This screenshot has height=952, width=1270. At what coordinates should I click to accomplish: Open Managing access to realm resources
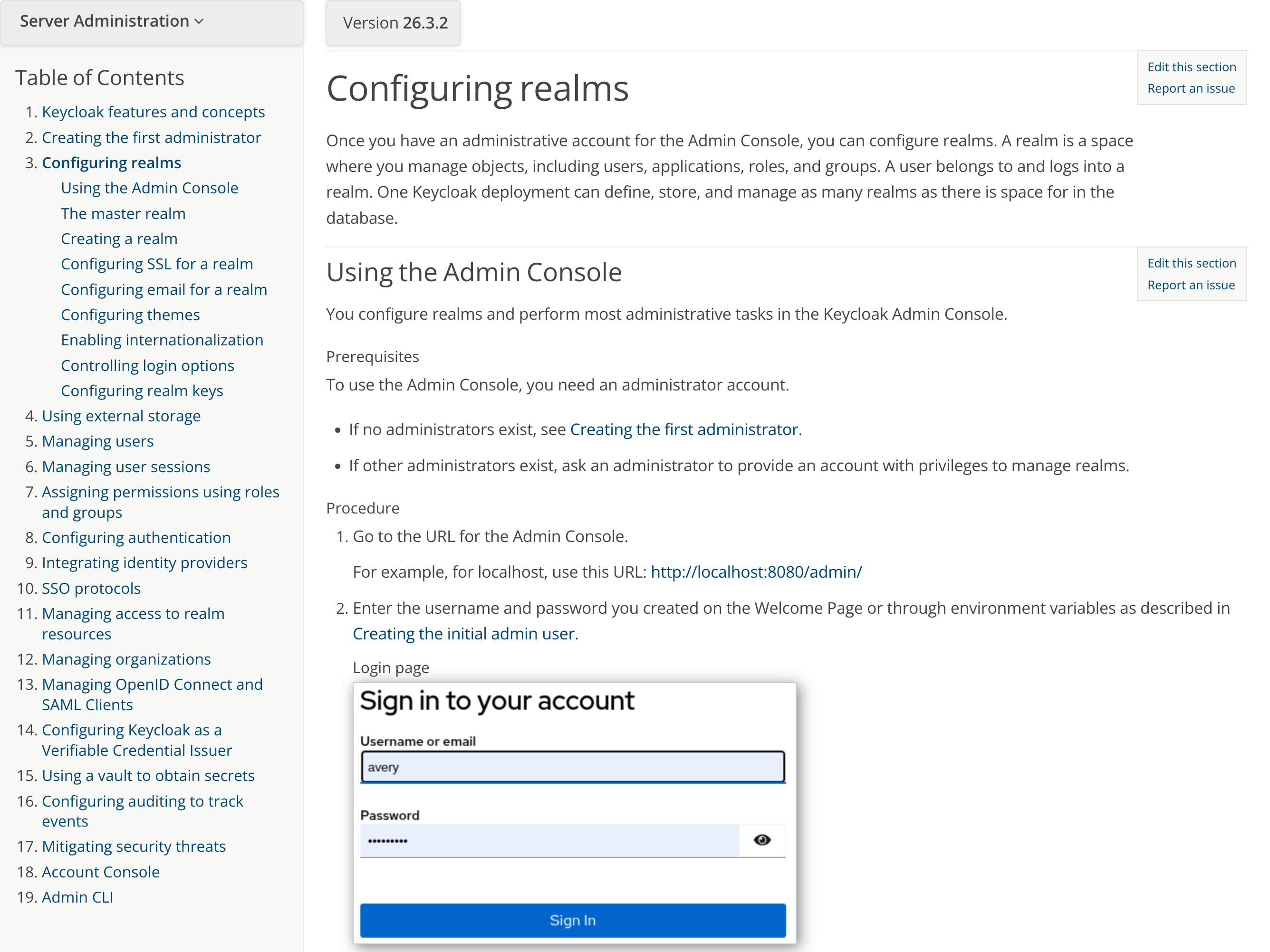pyautogui.click(x=133, y=624)
